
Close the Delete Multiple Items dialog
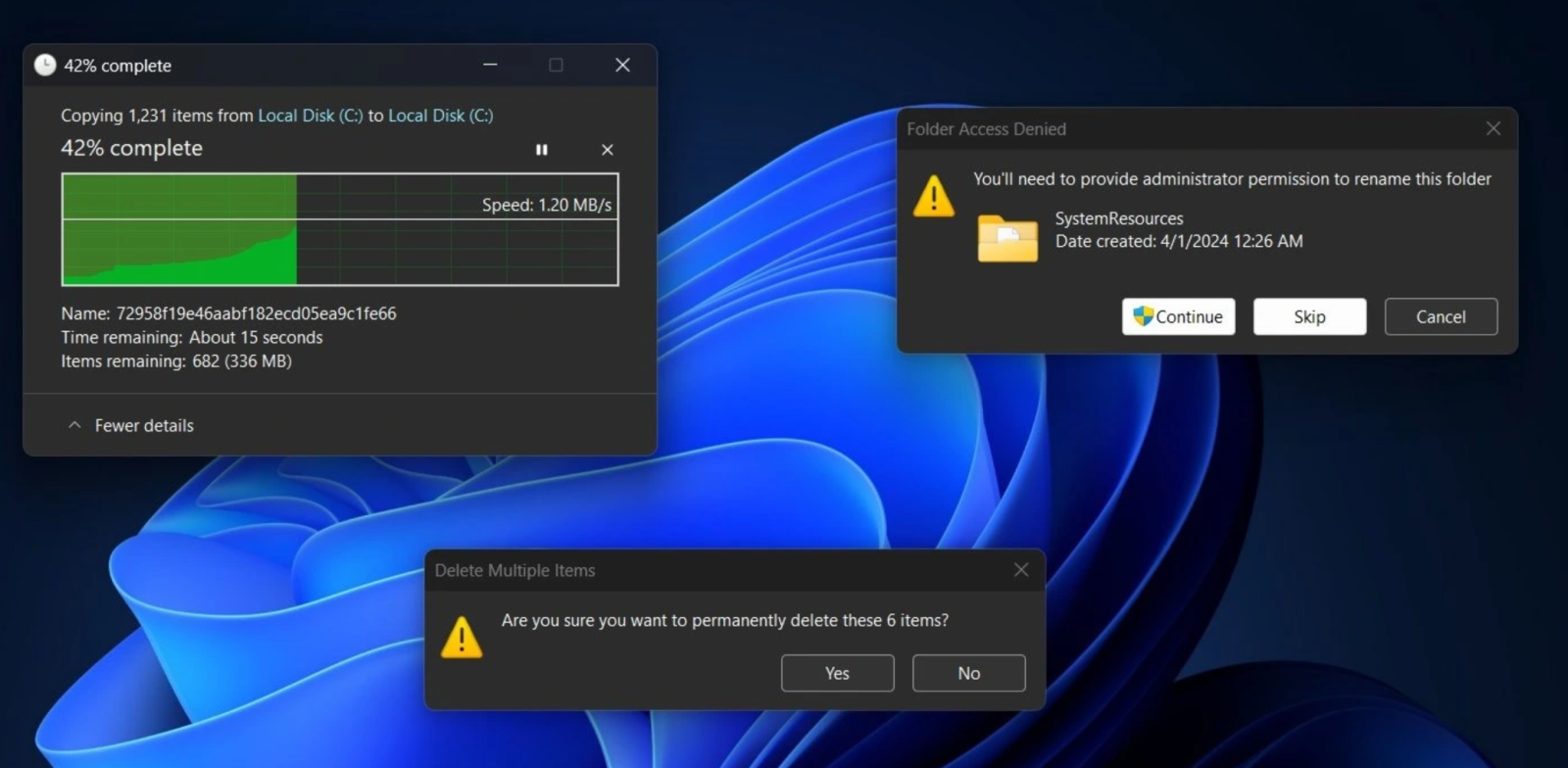click(x=1021, y=570)
